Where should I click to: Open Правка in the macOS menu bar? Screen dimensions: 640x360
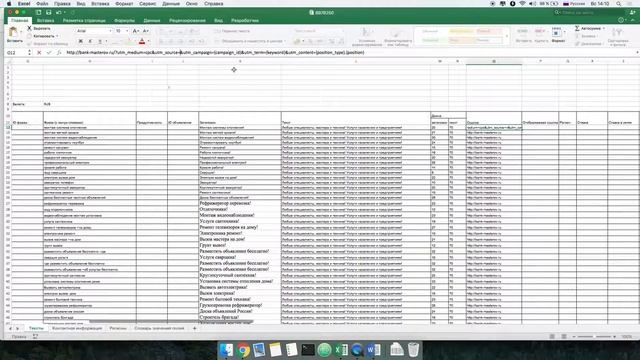click(62, 4)
